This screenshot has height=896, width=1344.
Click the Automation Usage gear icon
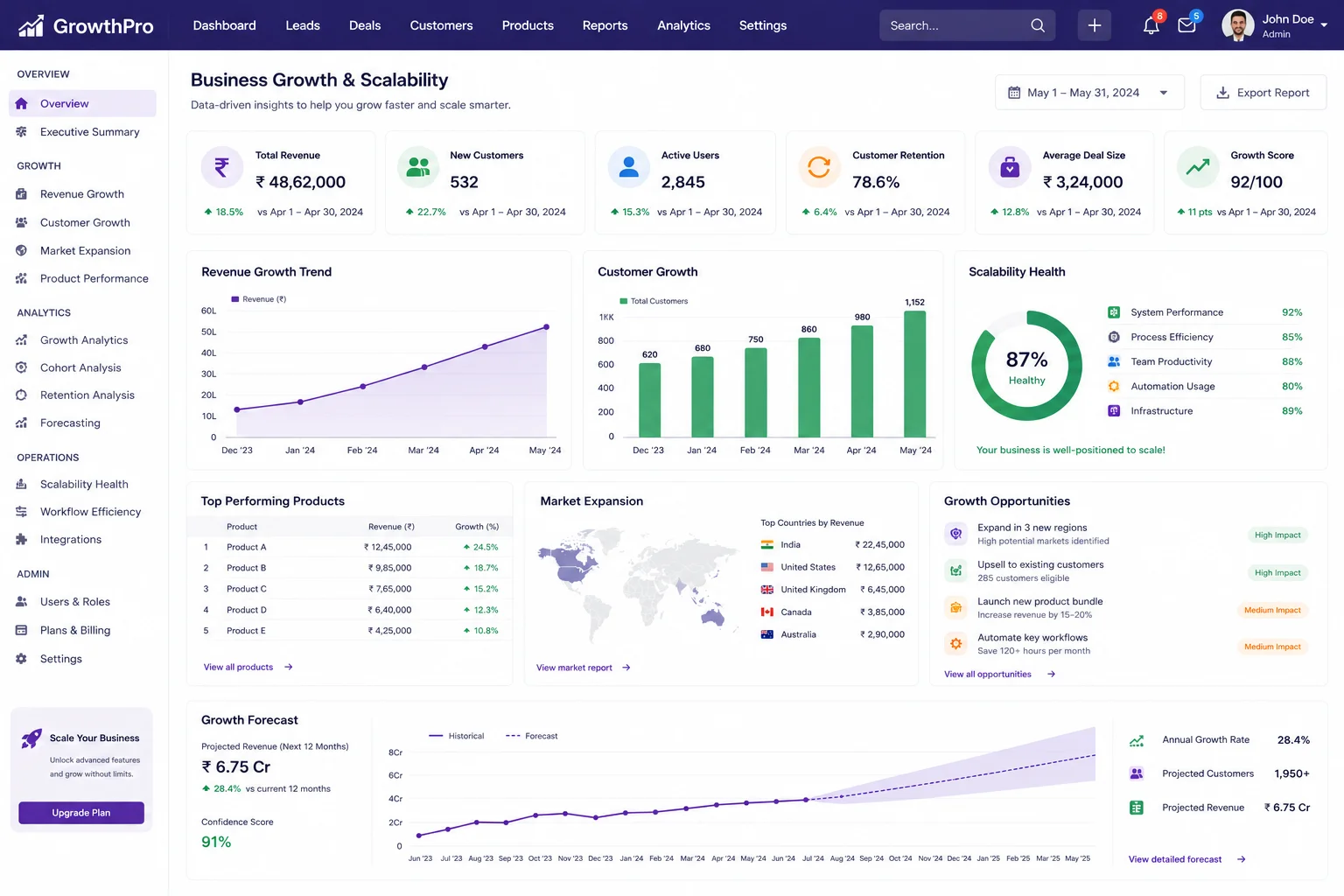1114,386
